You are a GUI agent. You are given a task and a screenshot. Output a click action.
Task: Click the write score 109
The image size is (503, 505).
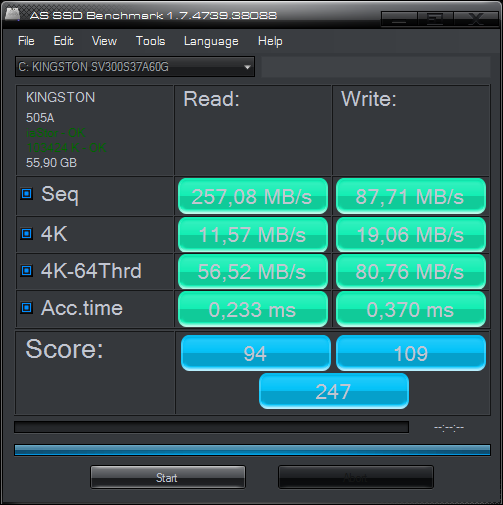(x=411, y=353)
